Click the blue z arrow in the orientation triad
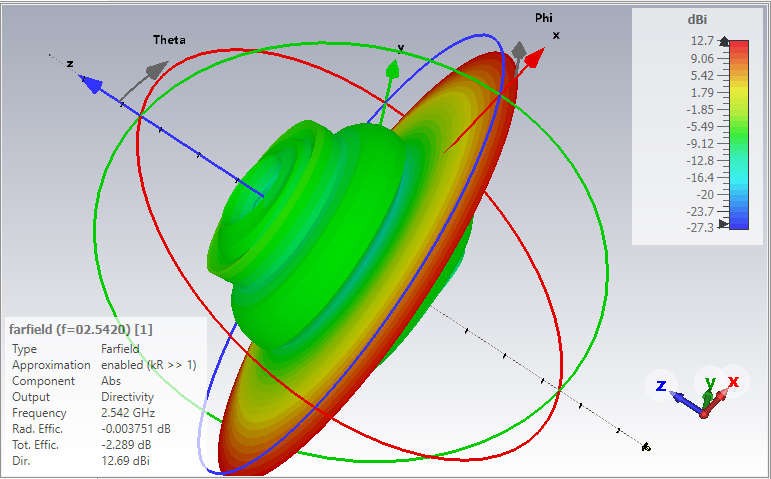Image resolution: width=771 pixels, height=479 pixels. pos(686,401)
